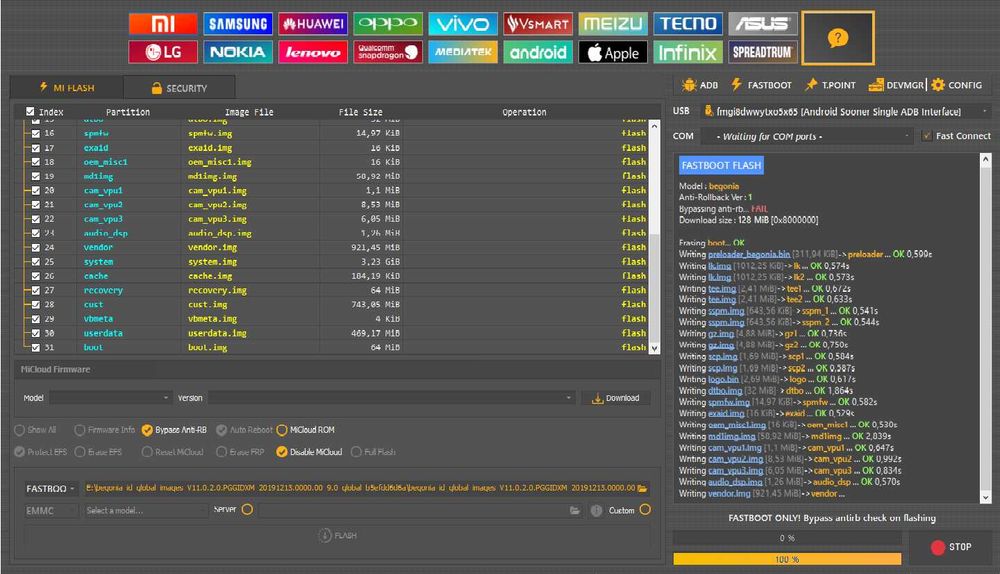The width and height of the screenshot is (1000, 574).
Task: Open the ADB tool
Action: [x=700, y=85]
